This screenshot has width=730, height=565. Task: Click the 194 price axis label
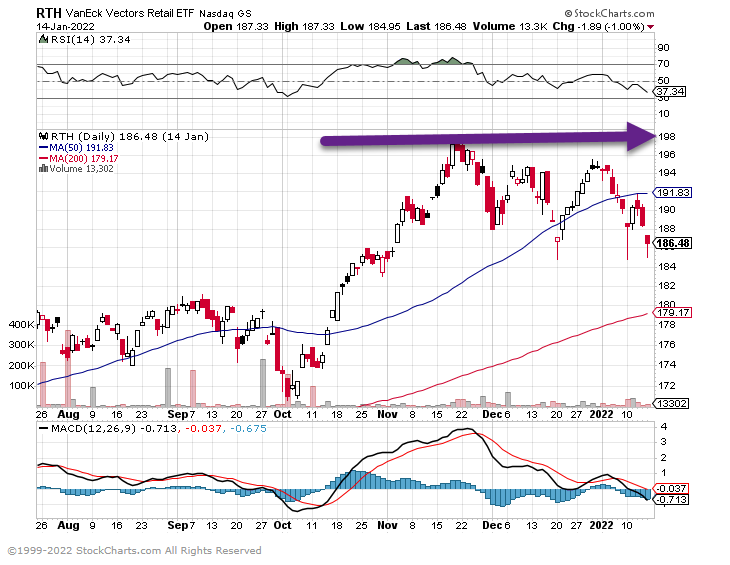point(666,173)
